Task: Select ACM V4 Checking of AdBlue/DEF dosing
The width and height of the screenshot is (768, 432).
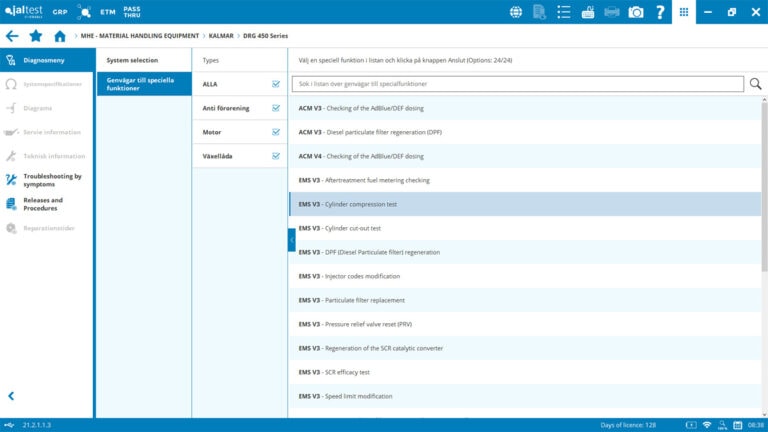Action: [x=525, y=156]
